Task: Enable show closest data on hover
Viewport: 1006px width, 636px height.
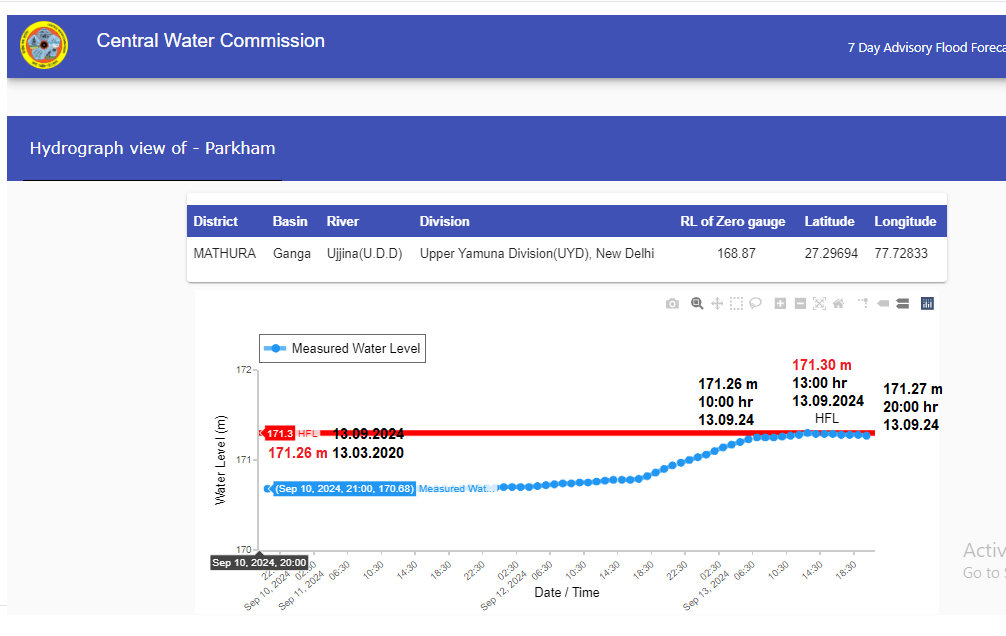Action: (883, 304)
